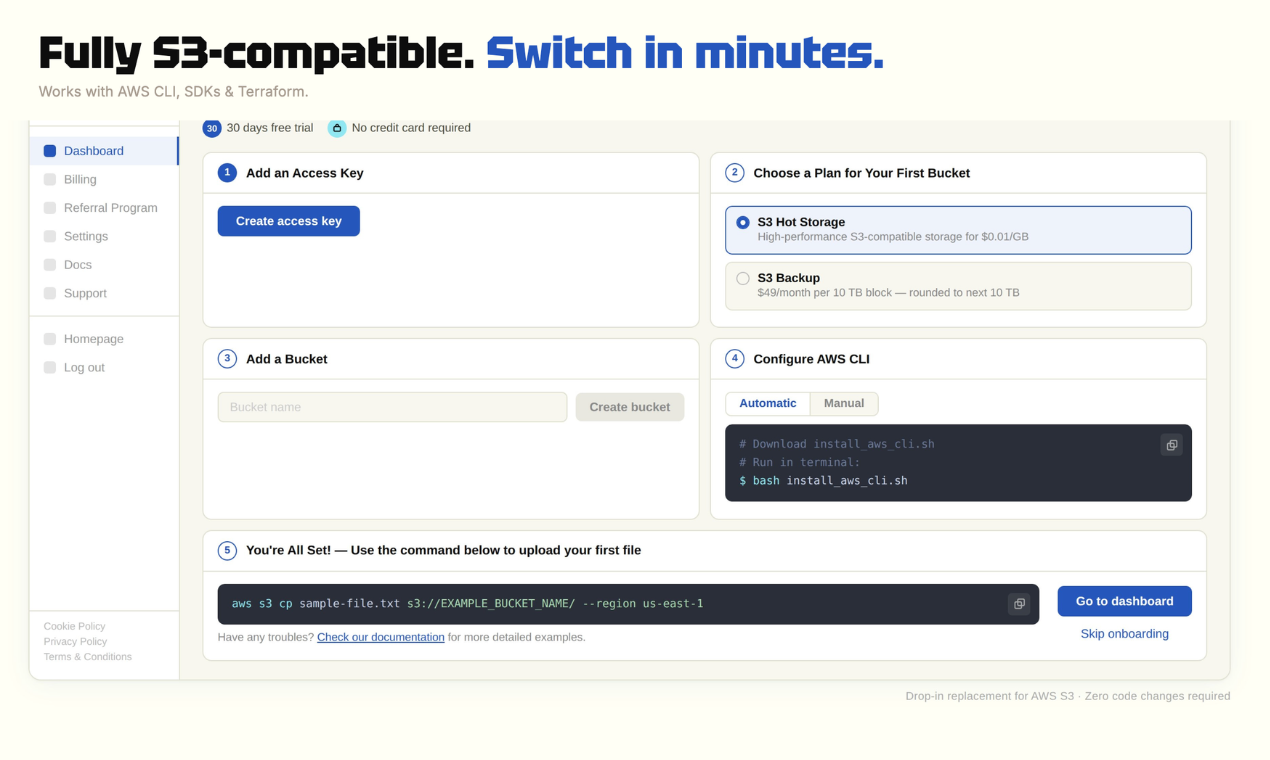Open the Terms & Conditions link
This screenshot has width=1270, height=760.
88,657
